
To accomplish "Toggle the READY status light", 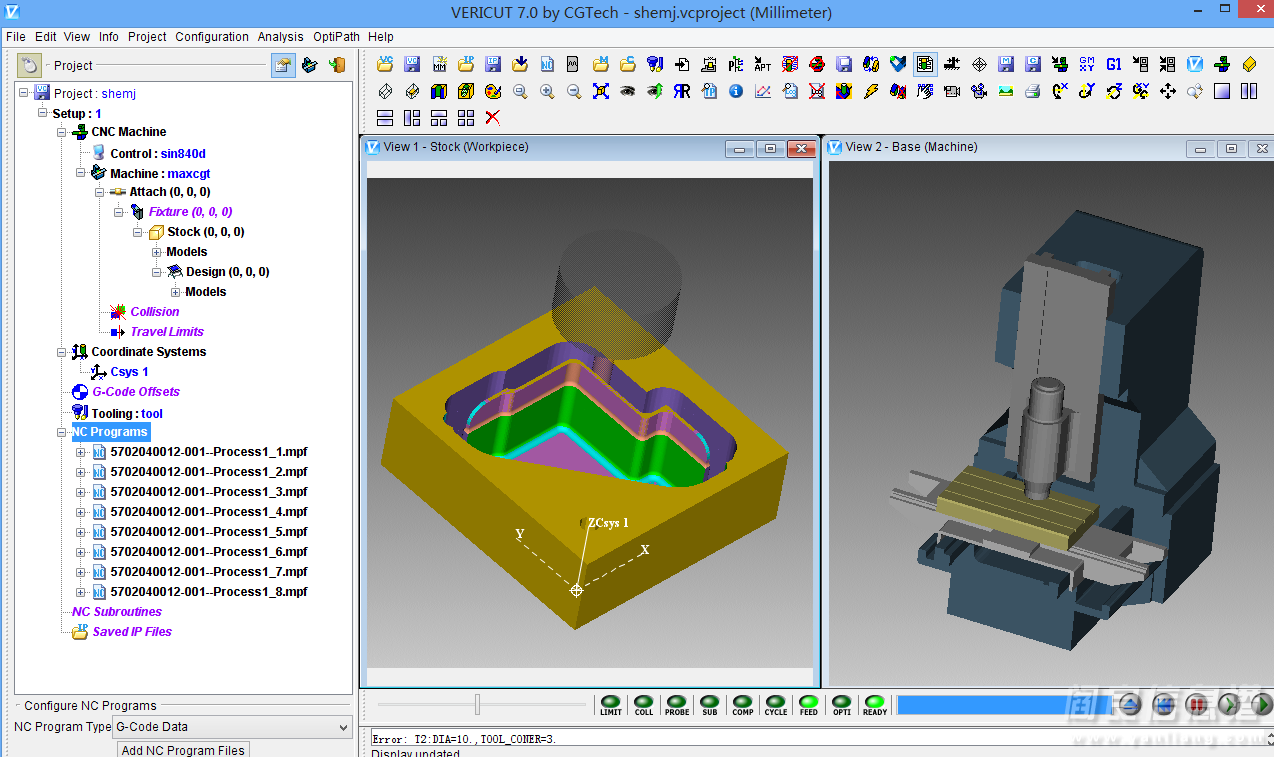I will [x=875, y=705].
